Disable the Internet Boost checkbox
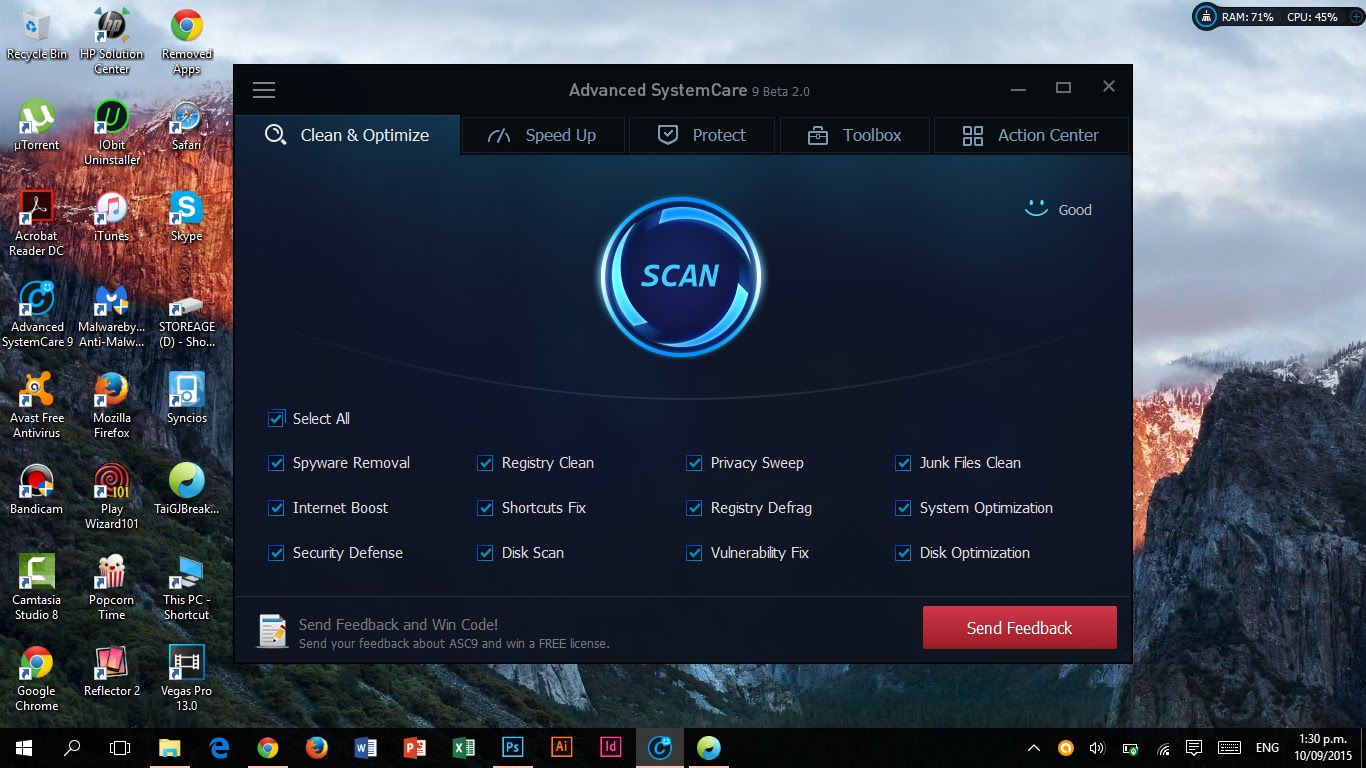 pyautogui.click(x=277, y=508)
